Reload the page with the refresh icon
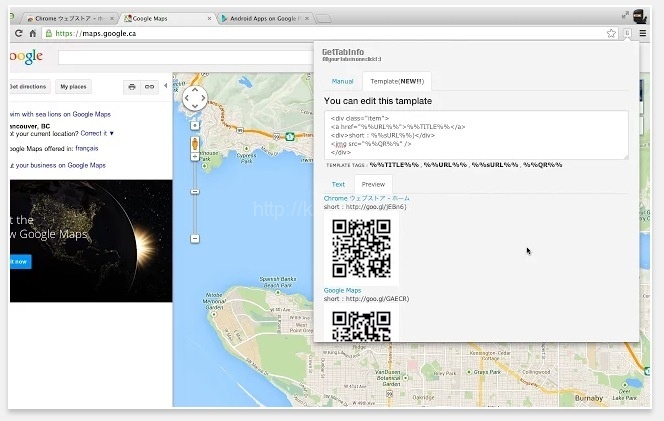 pyautogui.click(x=18, y=33)
